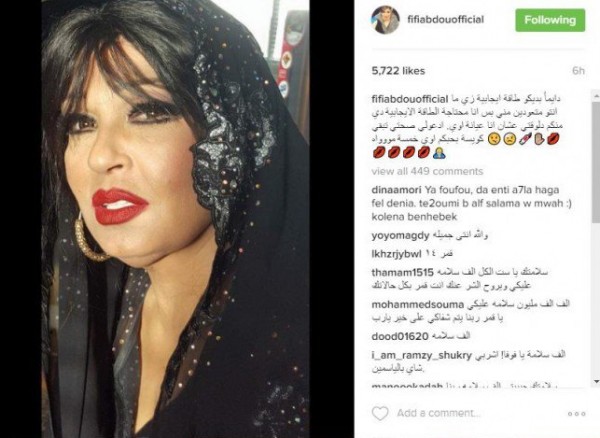
Task: Open i_am_ramzy_shukry profile link
Action: point(421,356)
